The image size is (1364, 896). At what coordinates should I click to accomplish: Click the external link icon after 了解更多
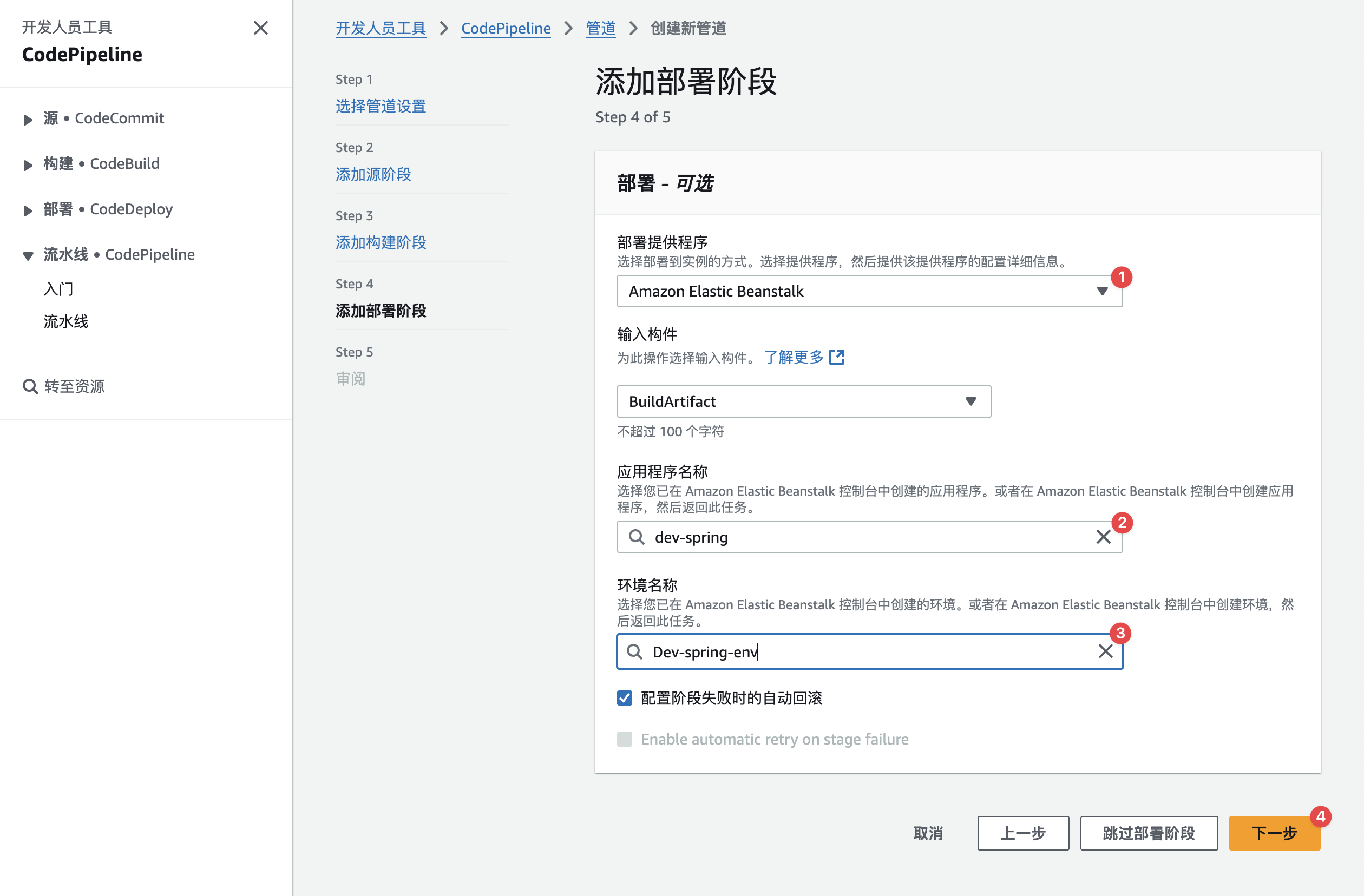[837, 357]
